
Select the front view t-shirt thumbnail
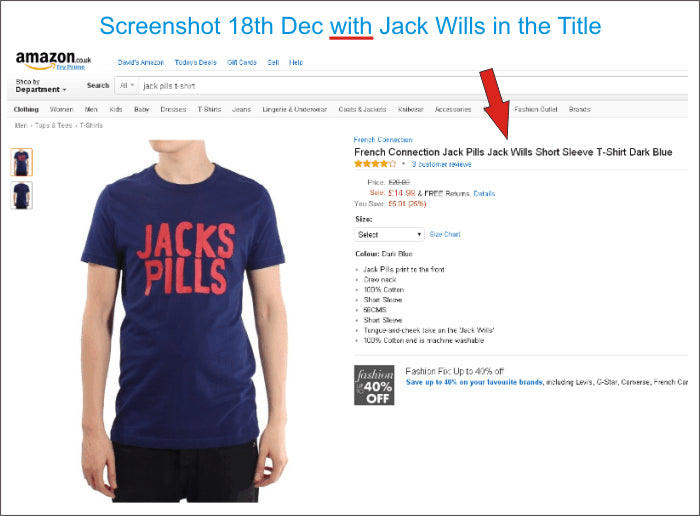pos(22,162)
